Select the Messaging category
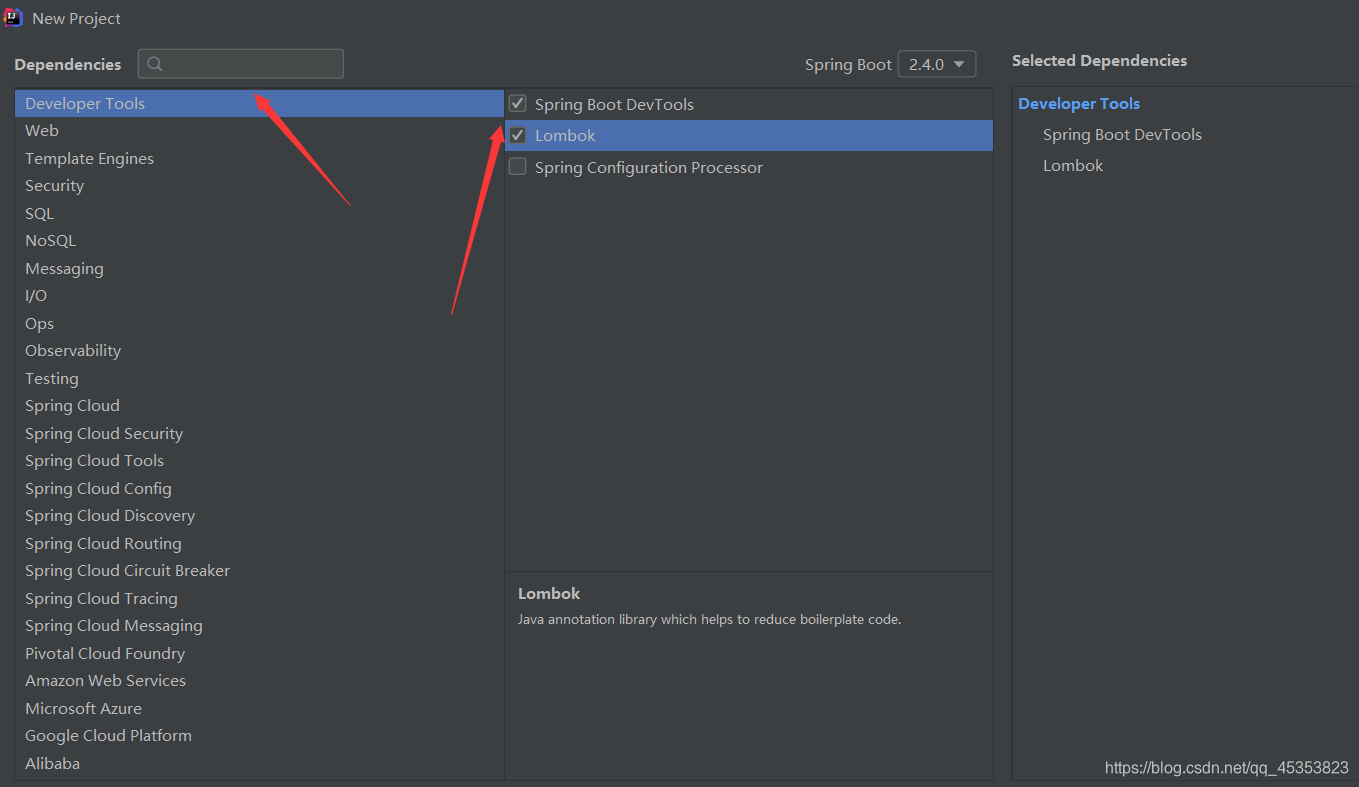 tap(259, 268)
